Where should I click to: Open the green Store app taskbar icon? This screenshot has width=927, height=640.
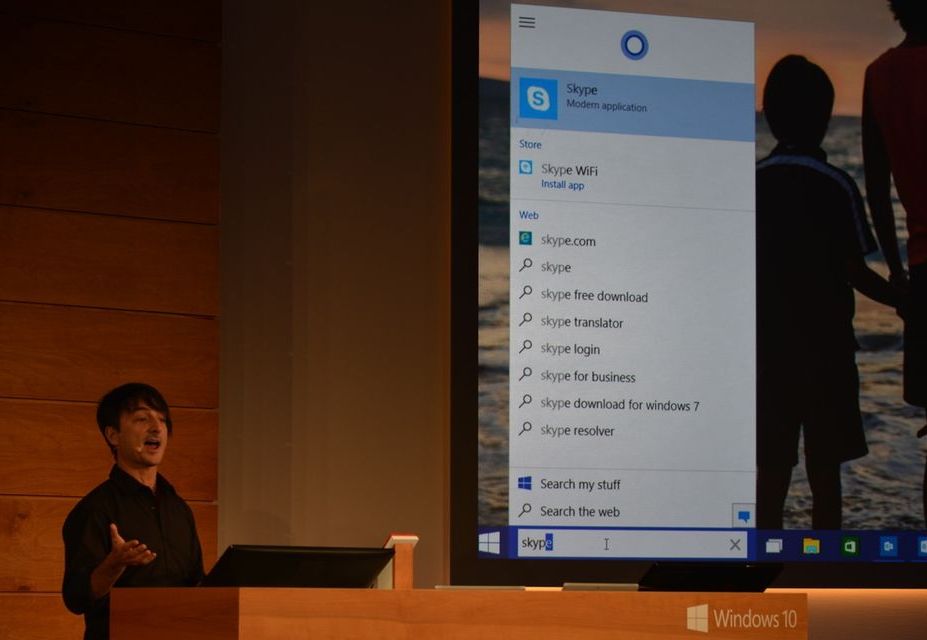tap(850, 547)
